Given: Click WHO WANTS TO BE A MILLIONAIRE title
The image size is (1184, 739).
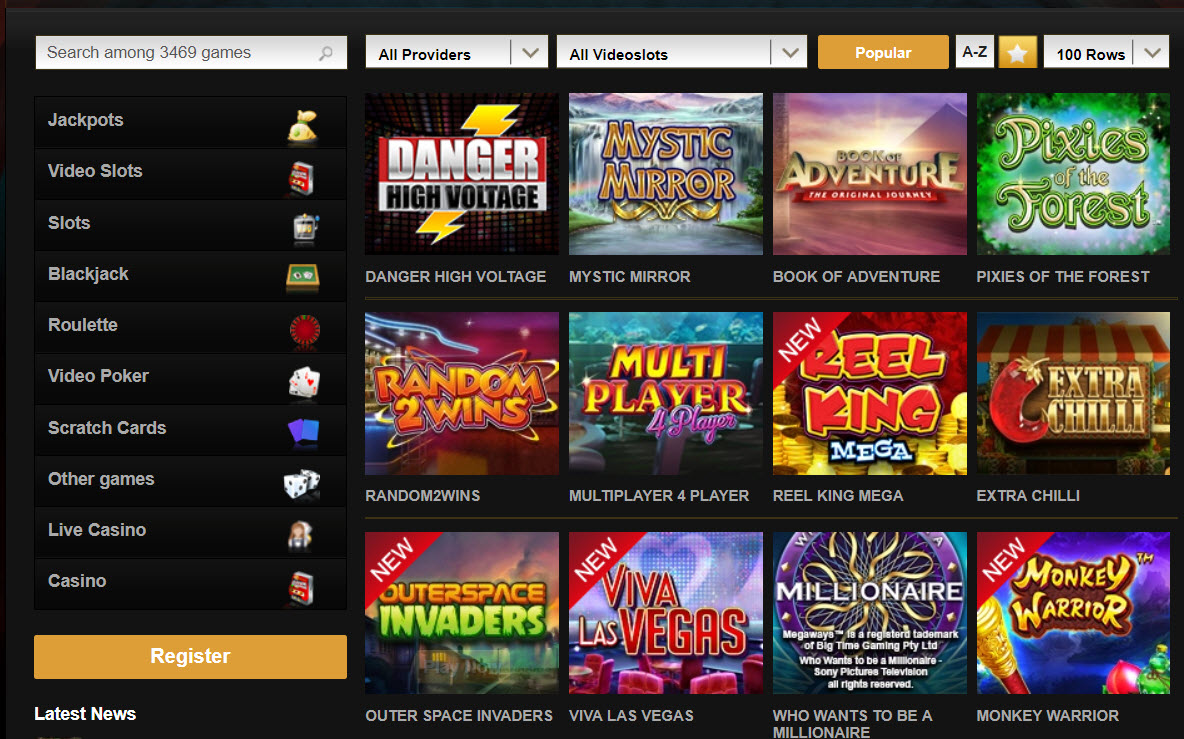Looking at the screenshot, I should [x=853, y=723].
